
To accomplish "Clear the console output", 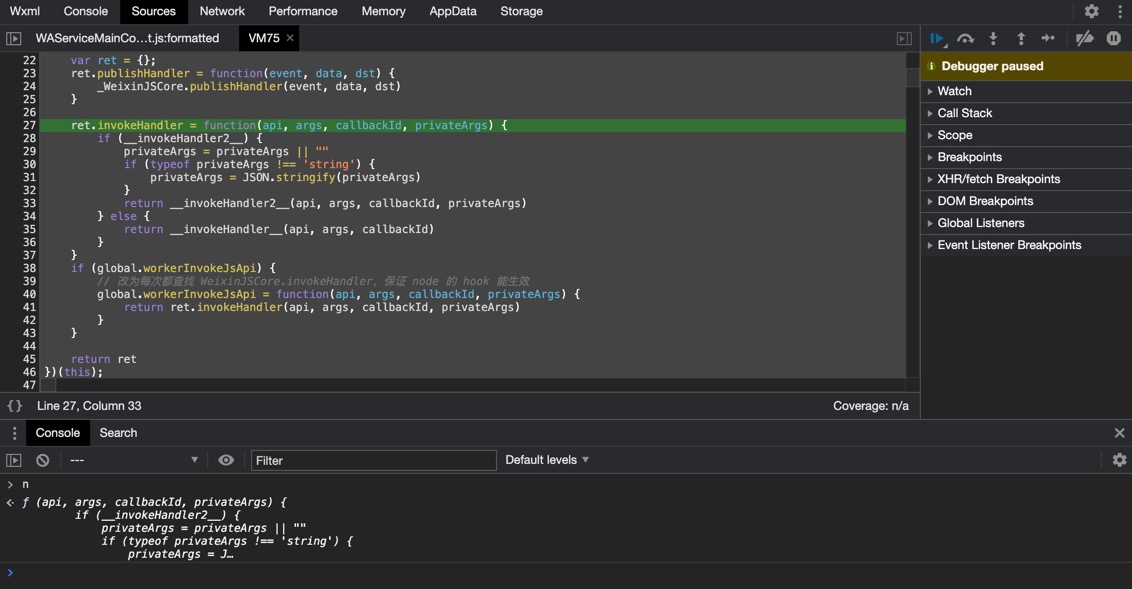I will (43, 460).
